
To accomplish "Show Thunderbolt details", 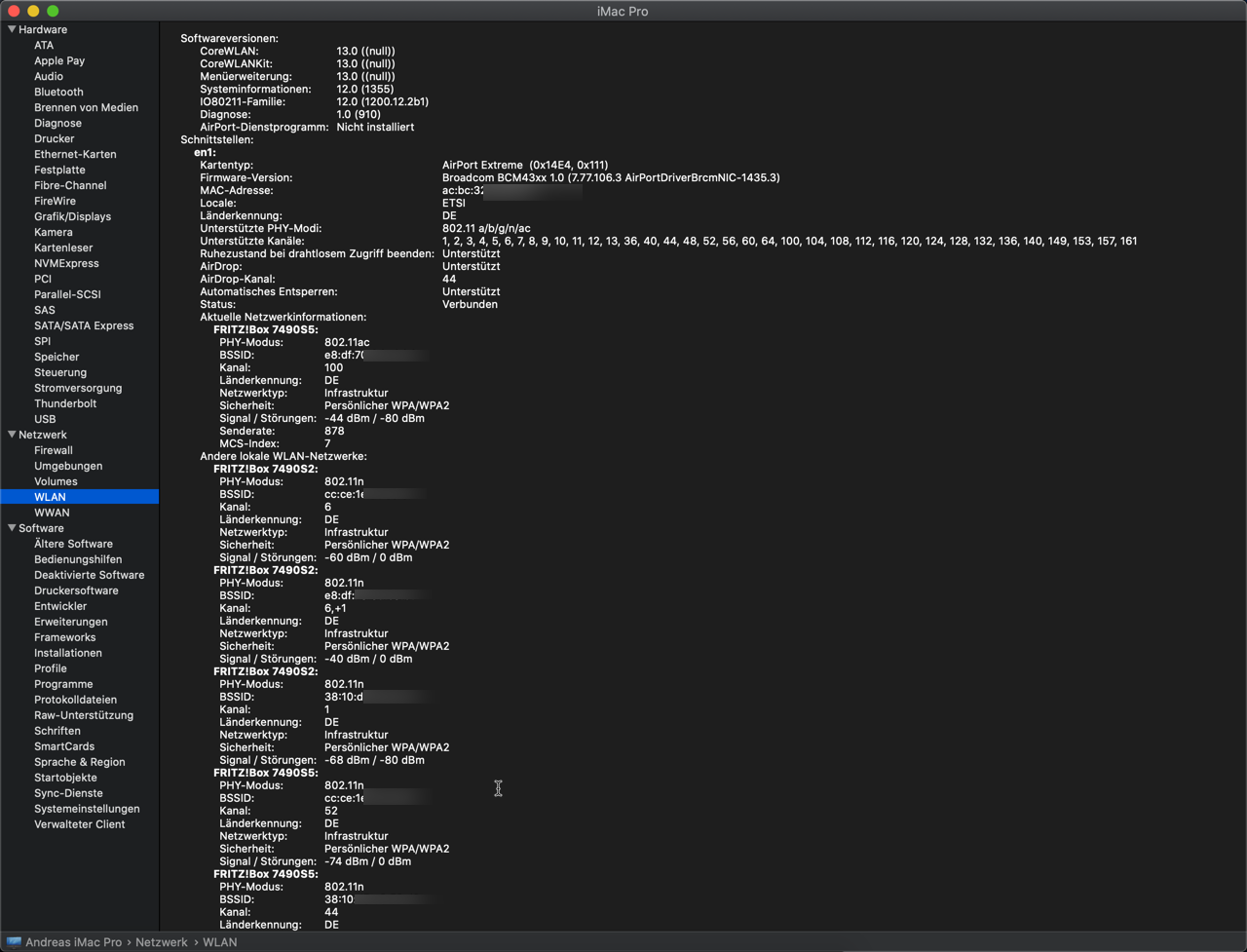I will click(x=65, y=403).
